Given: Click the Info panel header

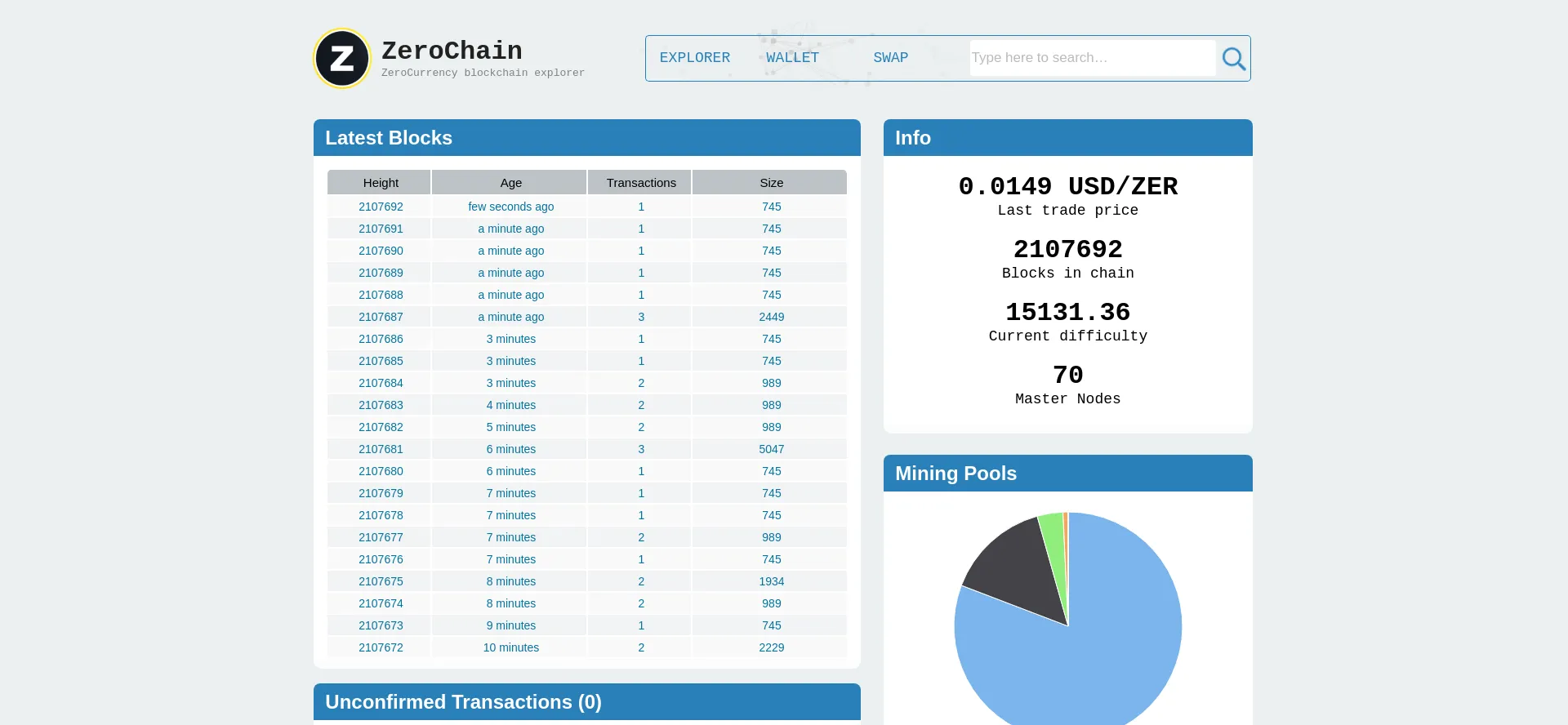Looking at the screenshot, I should click(1068, 138).
